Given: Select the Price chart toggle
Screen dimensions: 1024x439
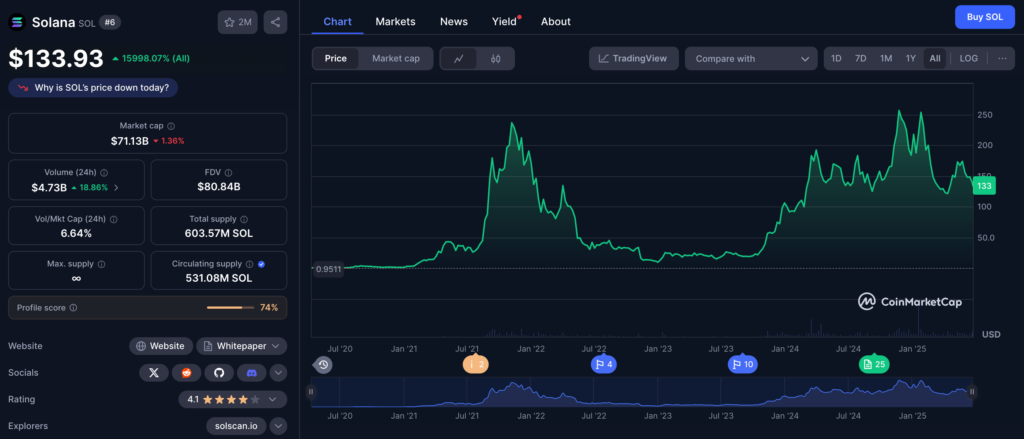Looking at the screenshot, I should click(336, 58).
